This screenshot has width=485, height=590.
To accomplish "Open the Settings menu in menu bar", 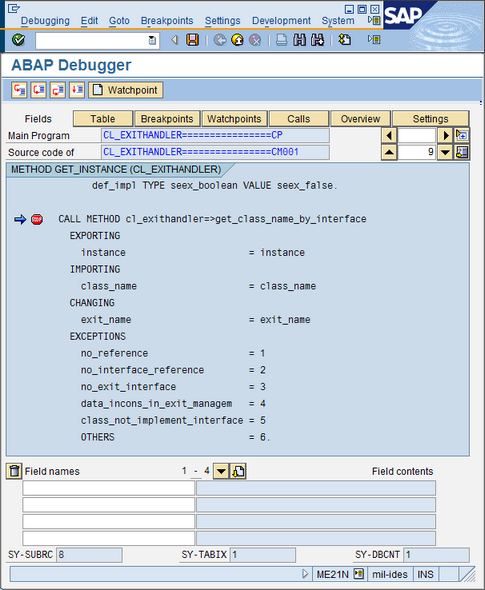I will point(222,21).
